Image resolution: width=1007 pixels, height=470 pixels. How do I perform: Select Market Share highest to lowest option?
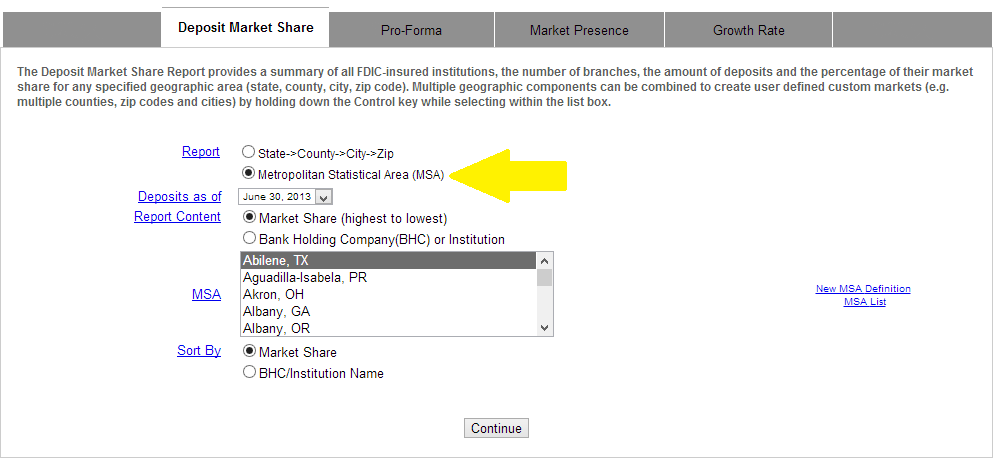248,217
